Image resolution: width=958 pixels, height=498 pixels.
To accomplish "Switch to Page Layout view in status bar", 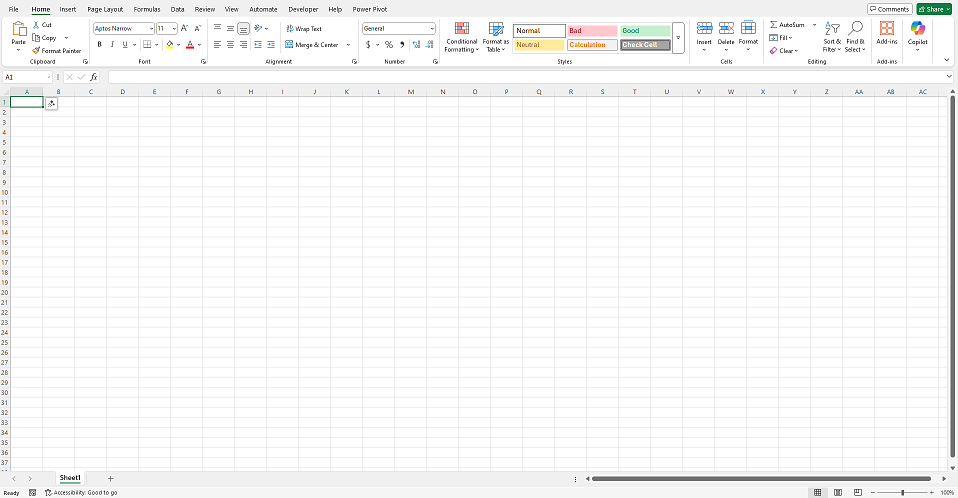I will [838, 493].
